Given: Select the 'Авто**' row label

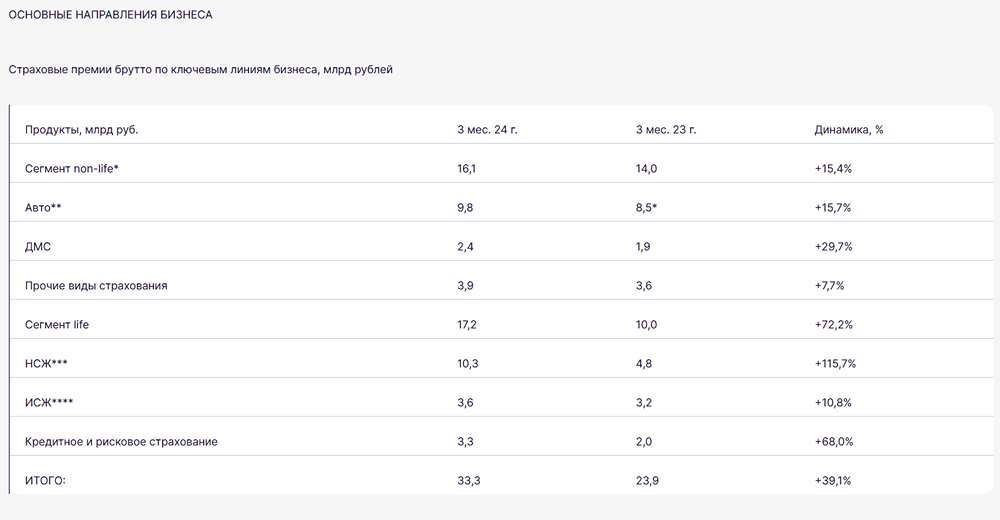Looking at the screenshot, I should pyautogui.click(x=44, y=208).
